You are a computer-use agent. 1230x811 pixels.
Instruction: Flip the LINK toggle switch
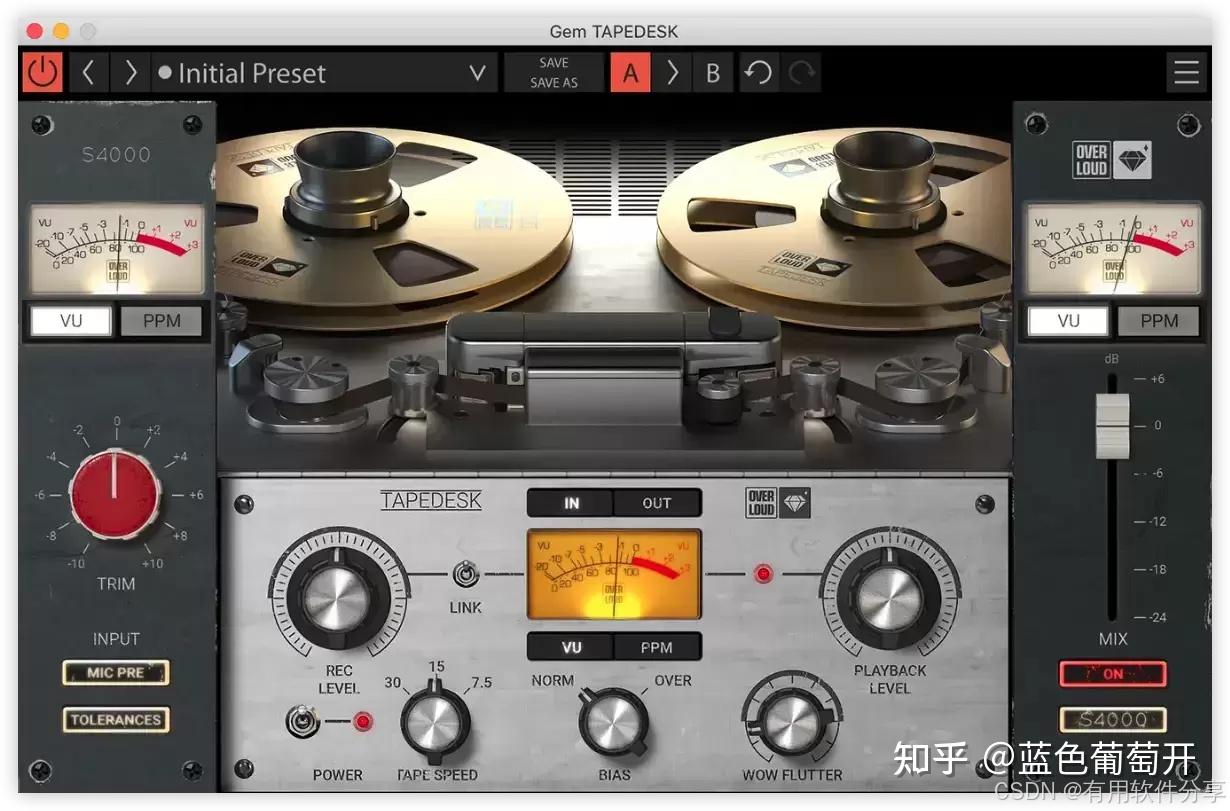(x=464, y=575)
